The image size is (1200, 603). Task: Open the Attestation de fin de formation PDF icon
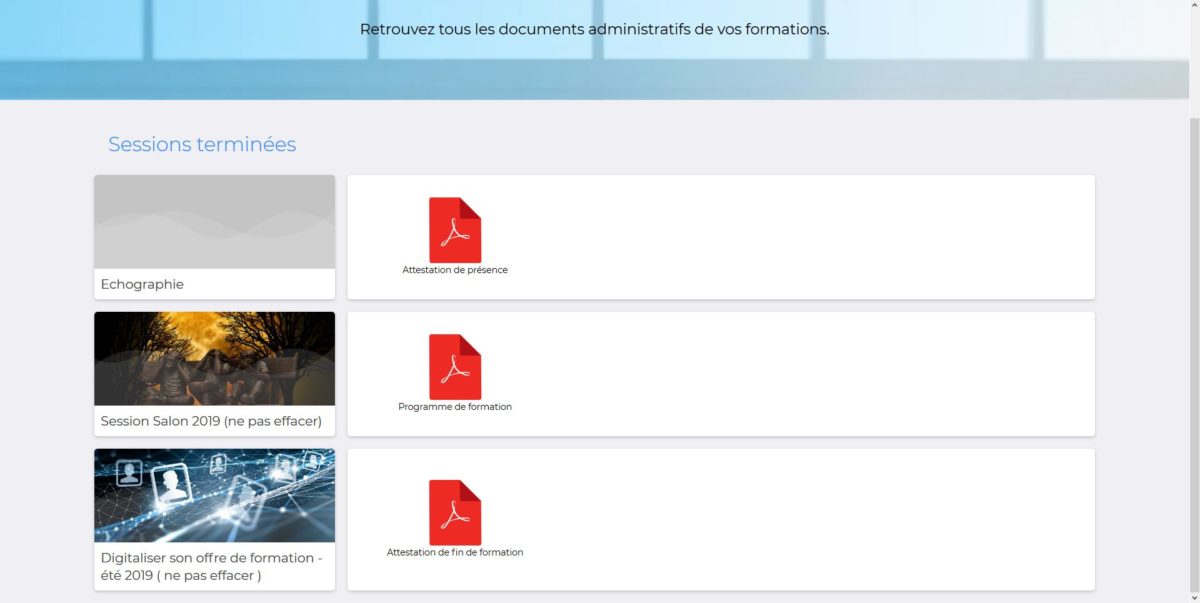click(x=455, y=512)
